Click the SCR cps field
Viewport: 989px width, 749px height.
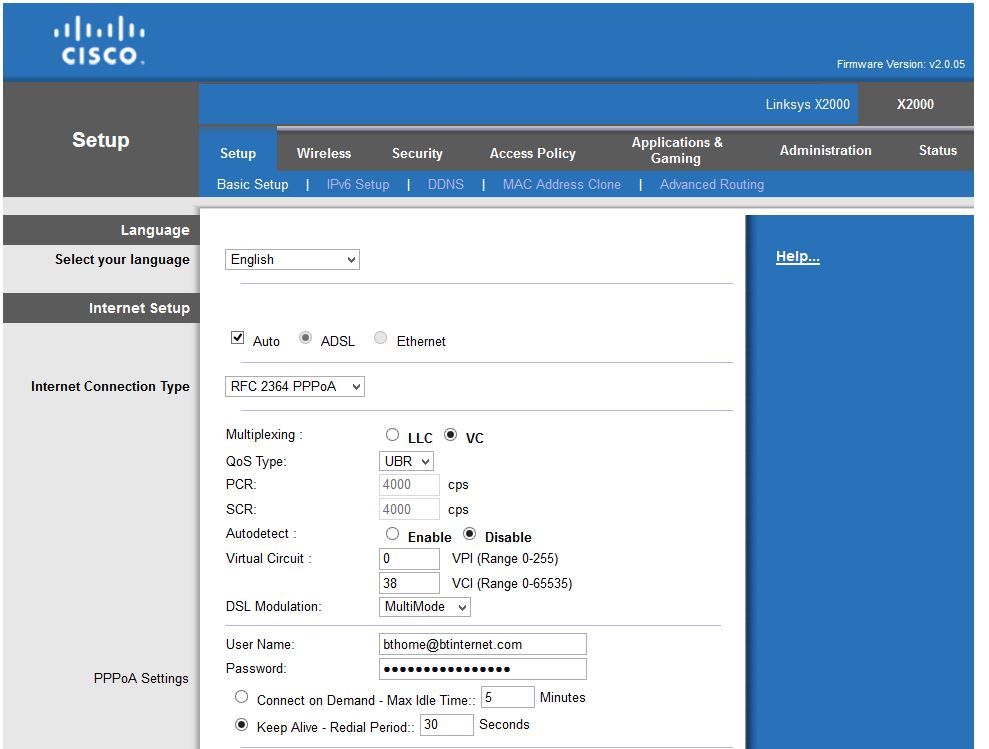coord(409,509)
